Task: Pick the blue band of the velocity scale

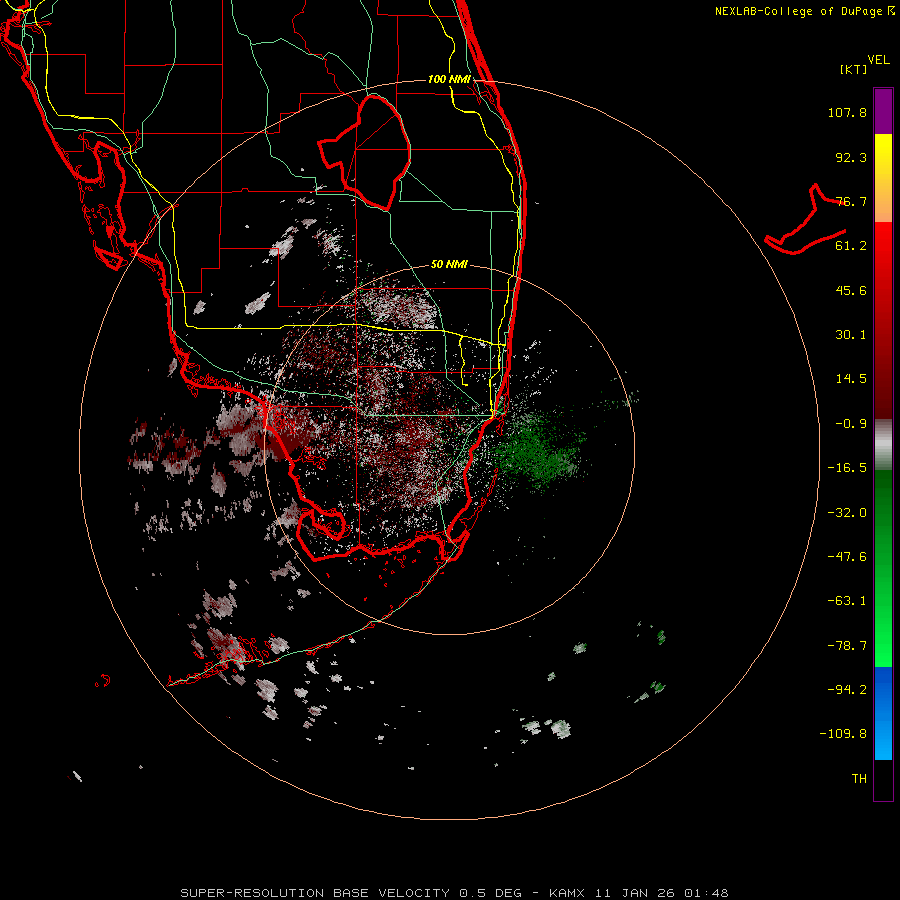Action: (883, 713)
